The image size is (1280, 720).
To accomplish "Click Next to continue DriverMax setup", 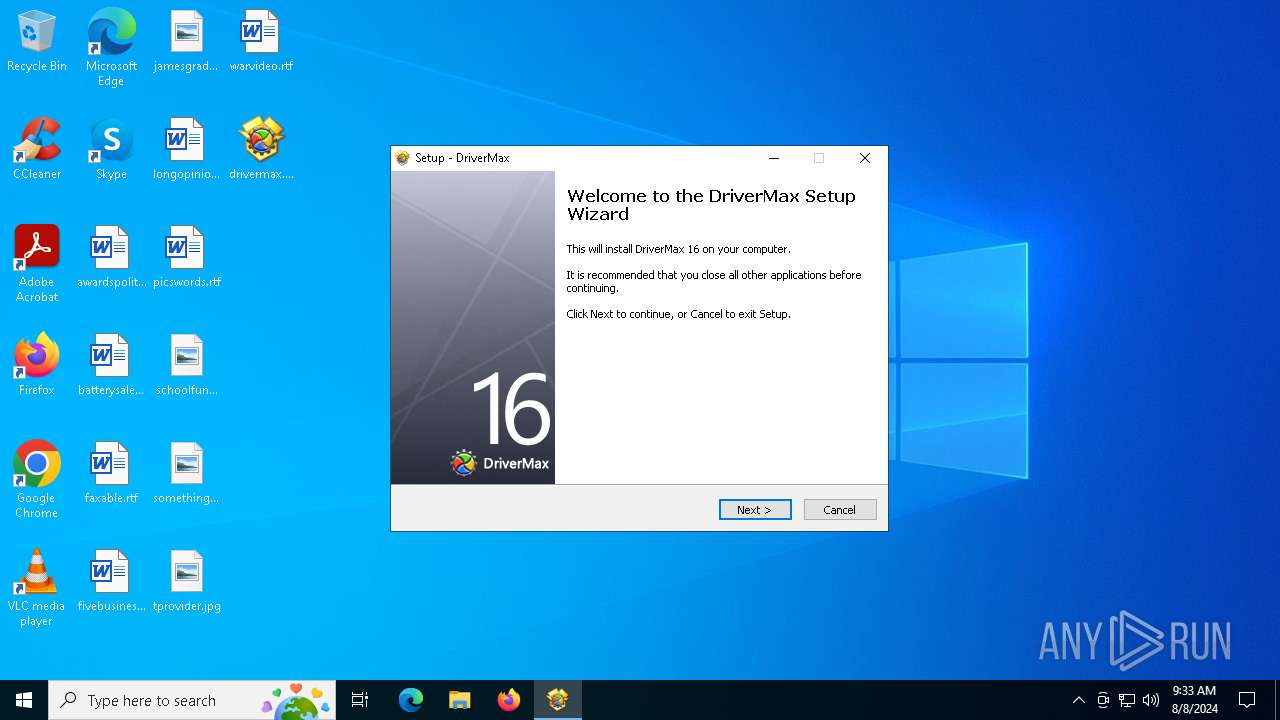I will click(x=755, y=510).
